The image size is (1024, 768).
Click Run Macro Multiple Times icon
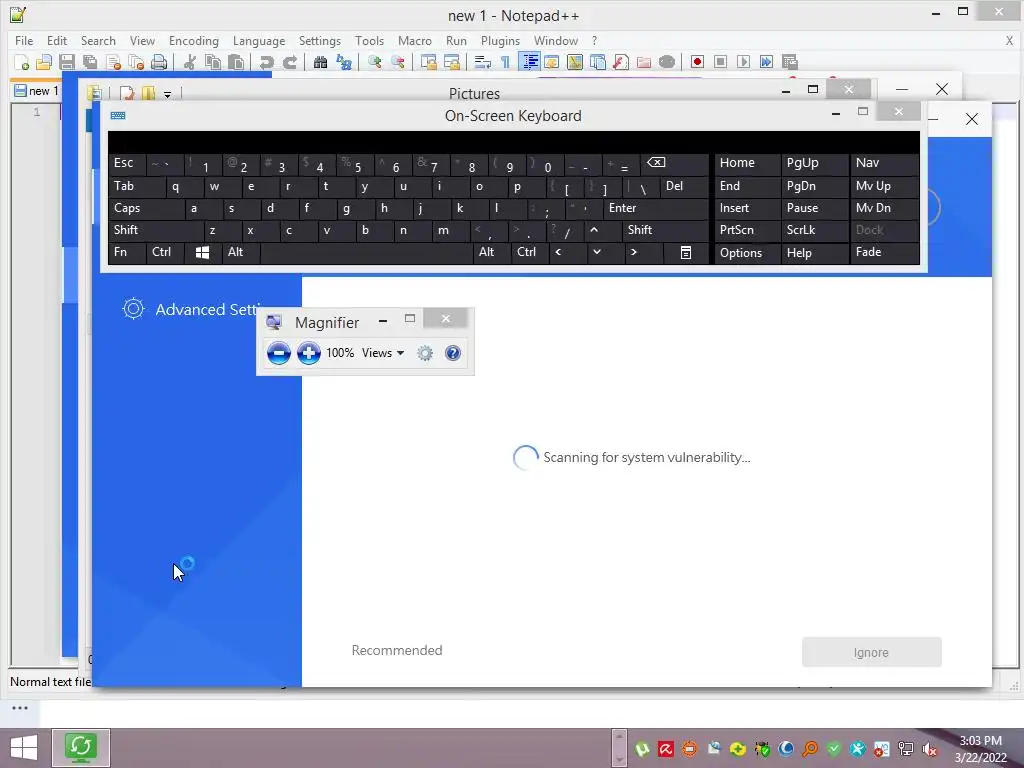(x=766, y=62)
